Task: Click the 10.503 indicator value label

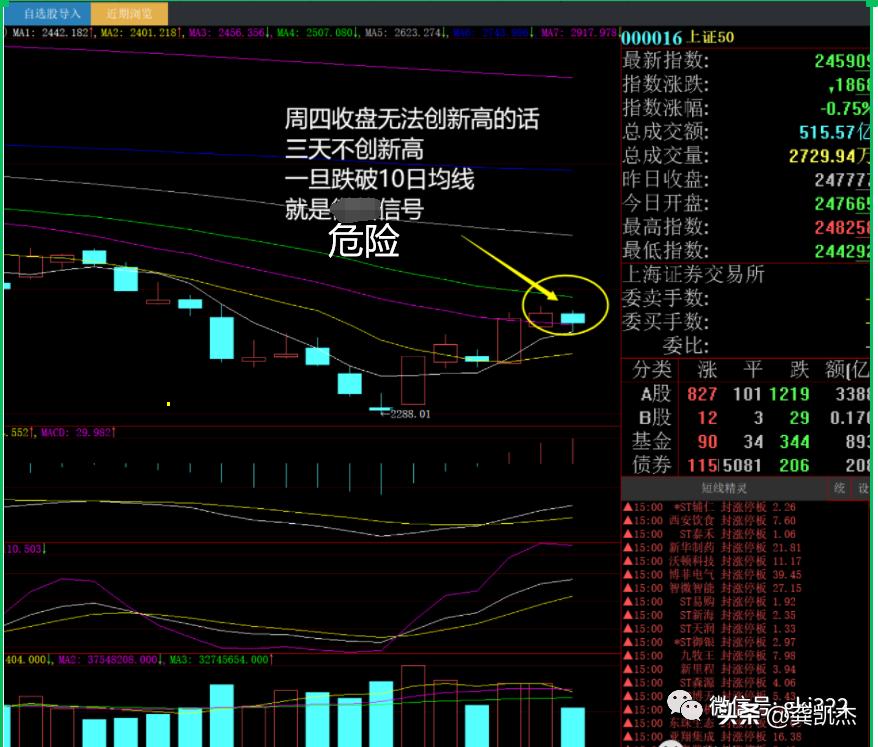Action: coord(26,549)
